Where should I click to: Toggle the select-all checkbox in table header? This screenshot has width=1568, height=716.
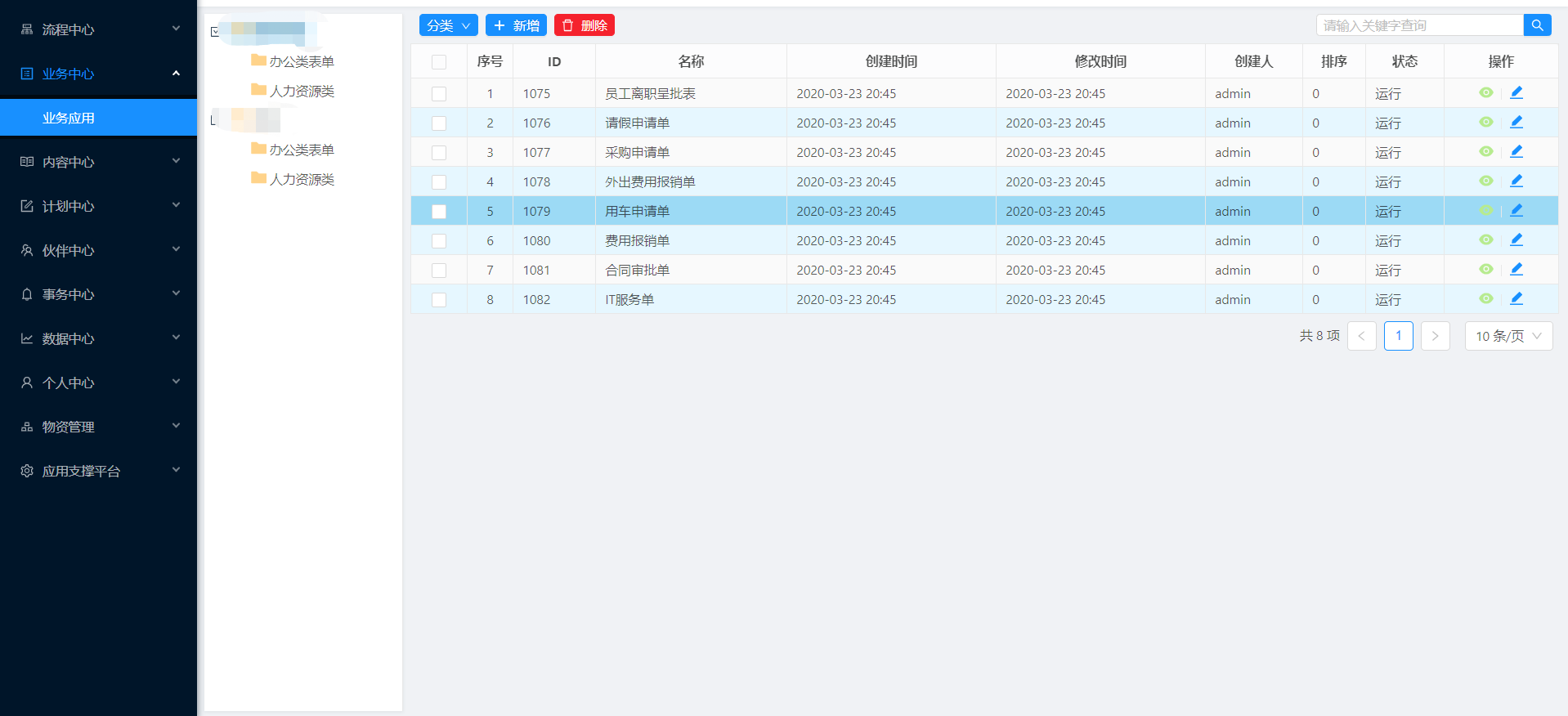439,62
